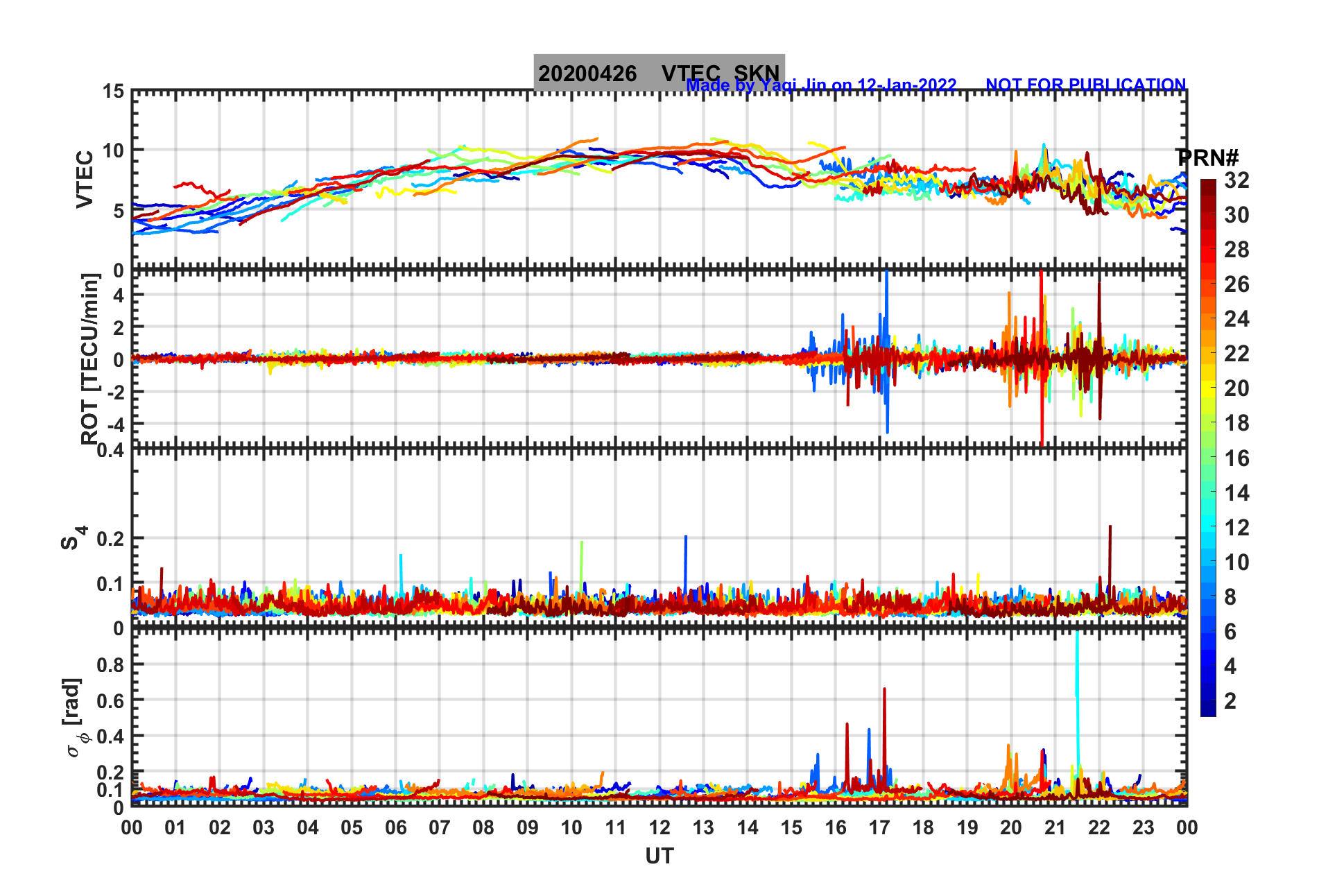Click x-axis tick label 17
The width and height of the screenshot is (1319, 896).
pos(879,827)
